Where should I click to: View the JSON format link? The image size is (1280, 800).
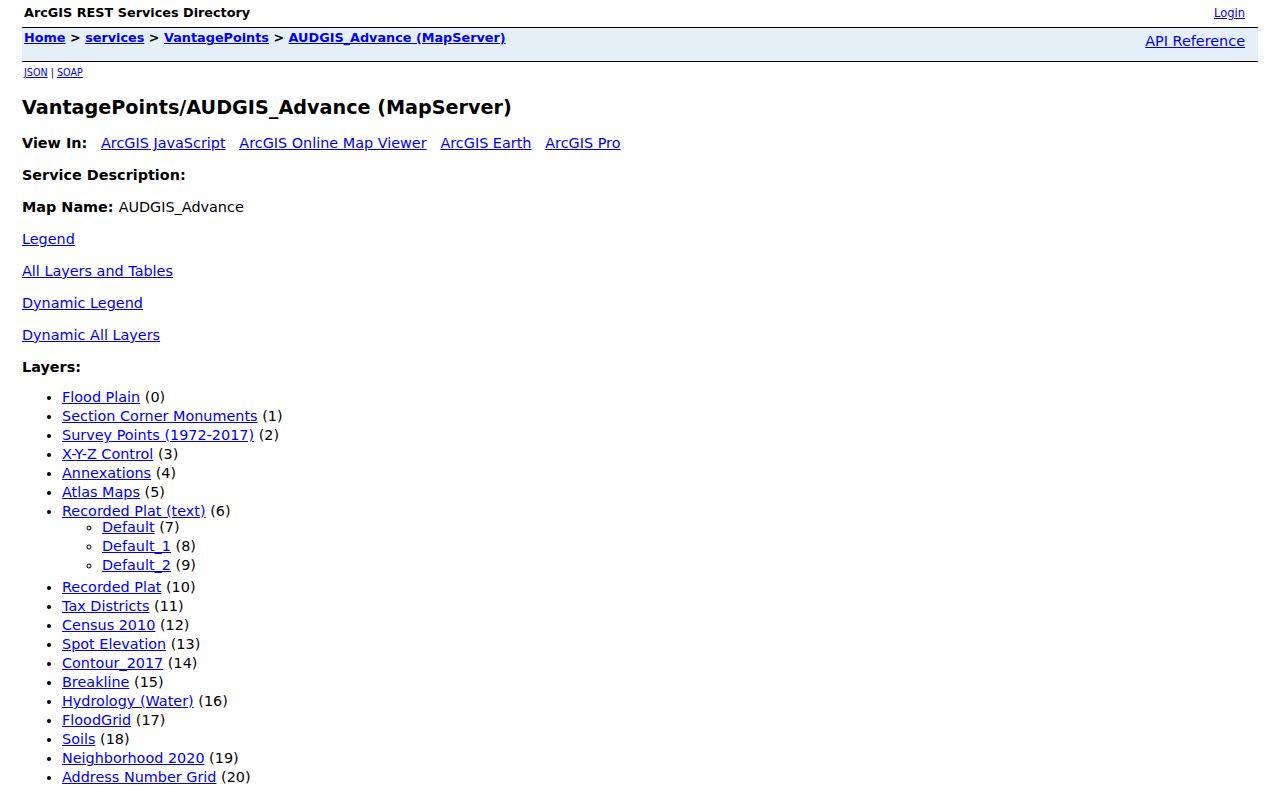pyautogui.click(x=36, y=73)
